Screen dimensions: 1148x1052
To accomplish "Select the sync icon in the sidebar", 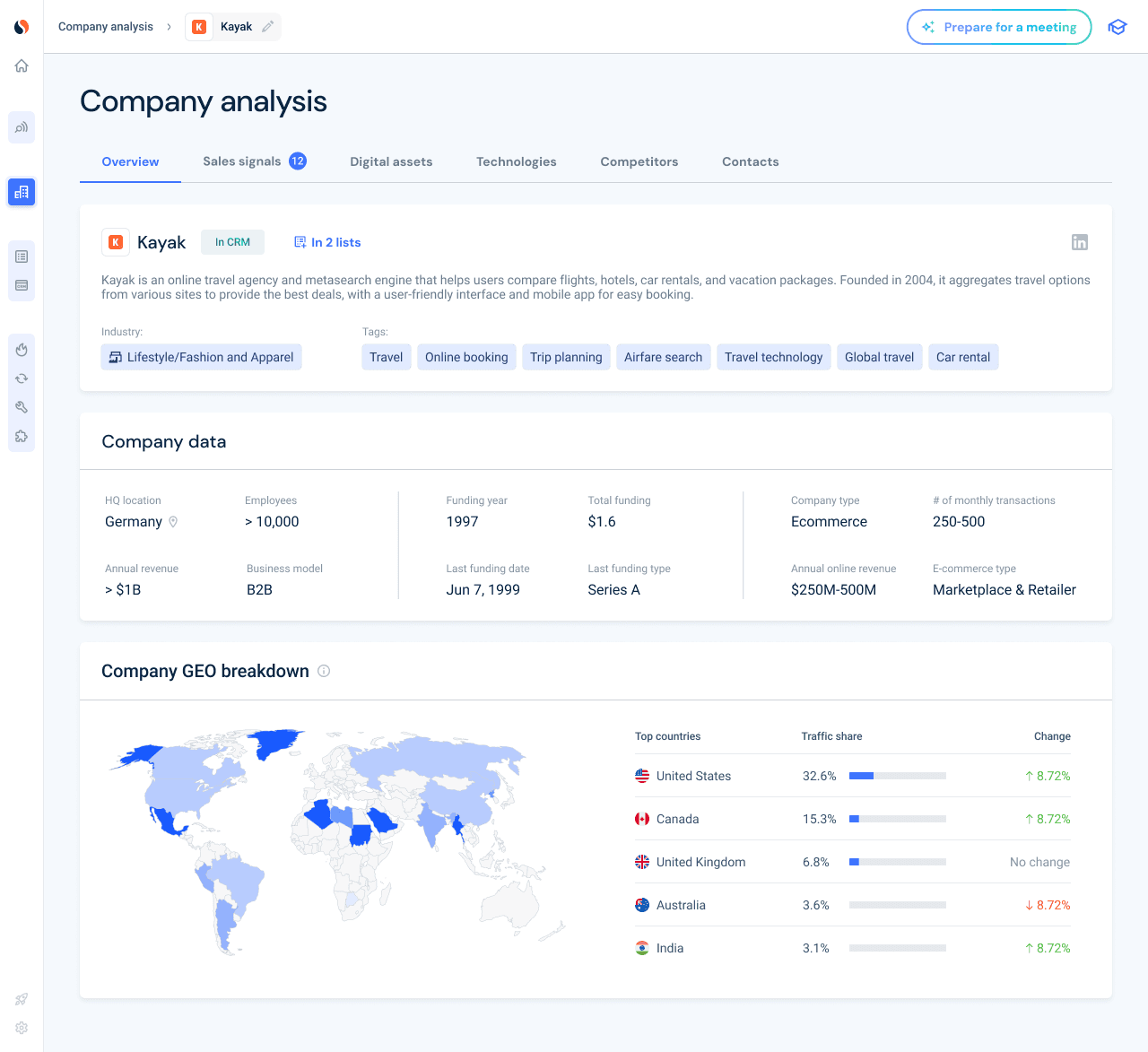I will coord(21,378).
